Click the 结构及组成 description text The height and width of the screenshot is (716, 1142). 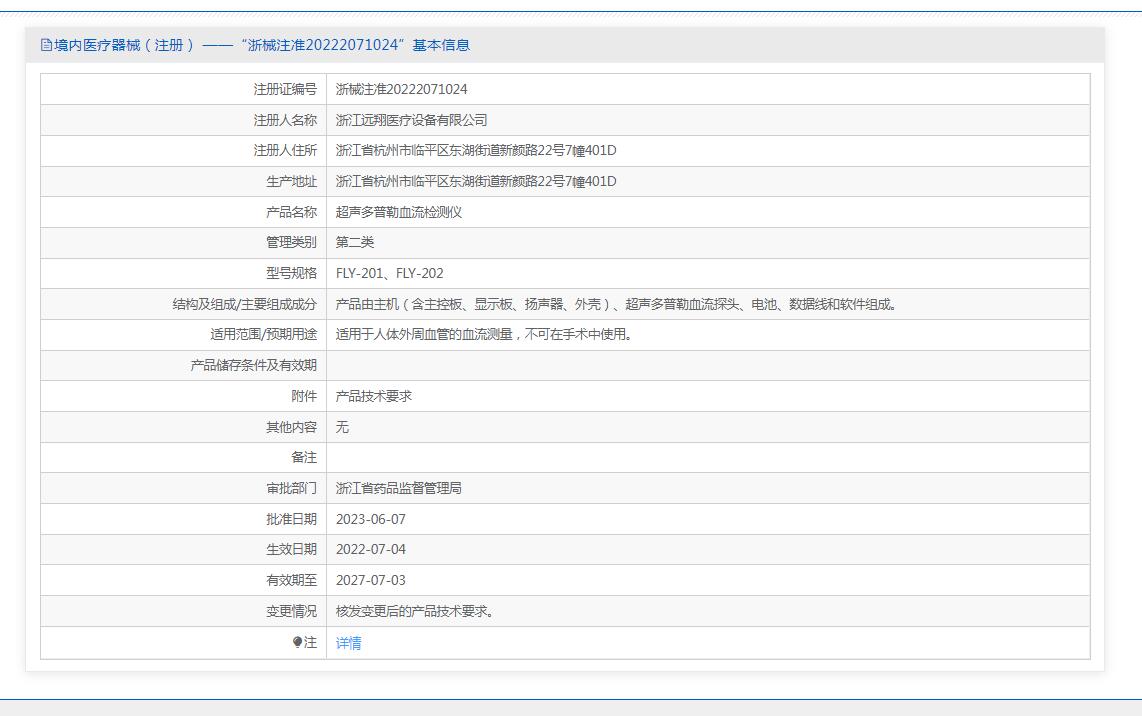point(618,304)
